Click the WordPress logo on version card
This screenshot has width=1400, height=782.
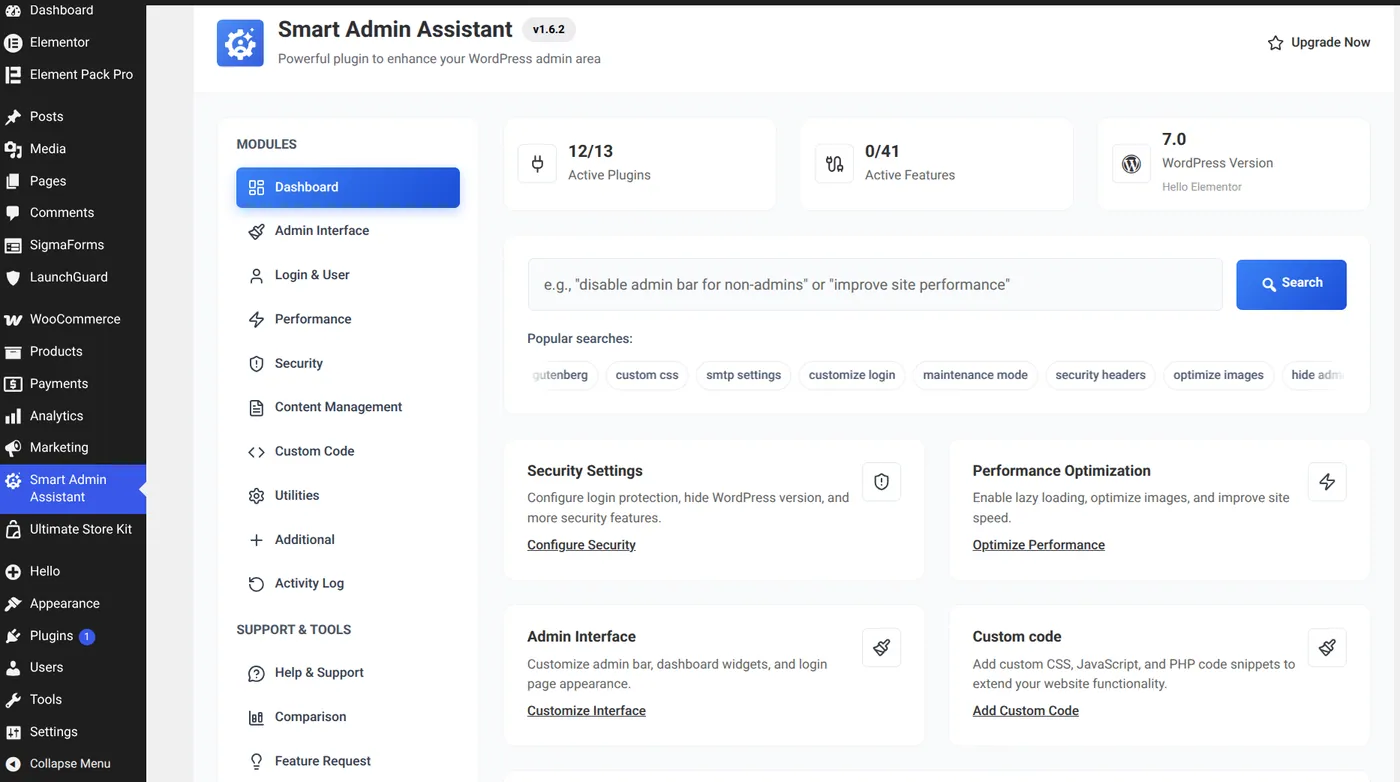pyautogui.click(x=1131, y=163)
